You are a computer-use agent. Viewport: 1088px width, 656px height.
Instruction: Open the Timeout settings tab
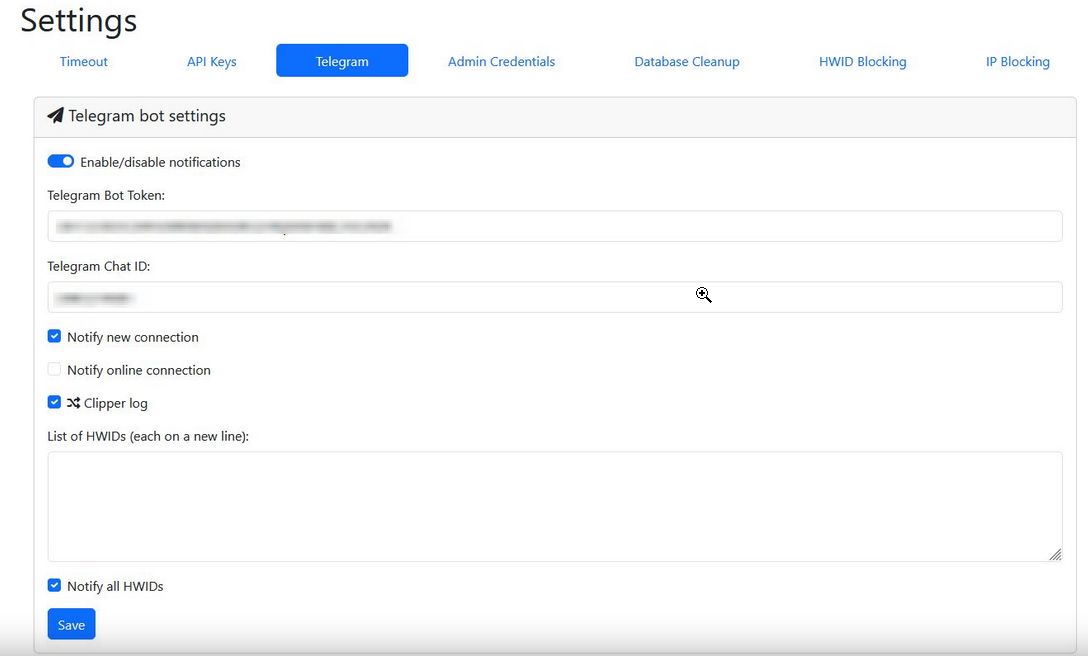point(83,61)
